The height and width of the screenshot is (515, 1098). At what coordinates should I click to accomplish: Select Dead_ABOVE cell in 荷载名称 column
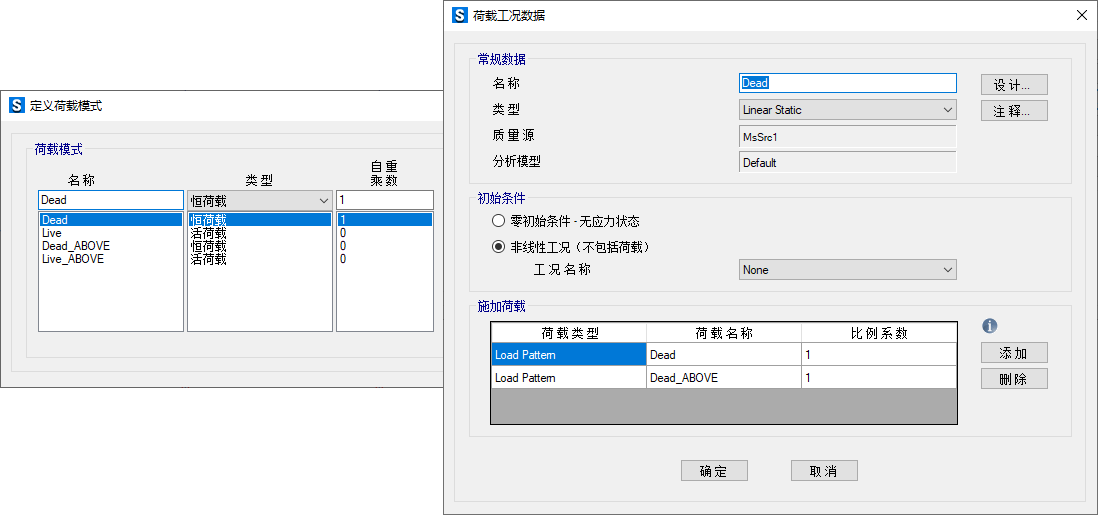(723, 378)
